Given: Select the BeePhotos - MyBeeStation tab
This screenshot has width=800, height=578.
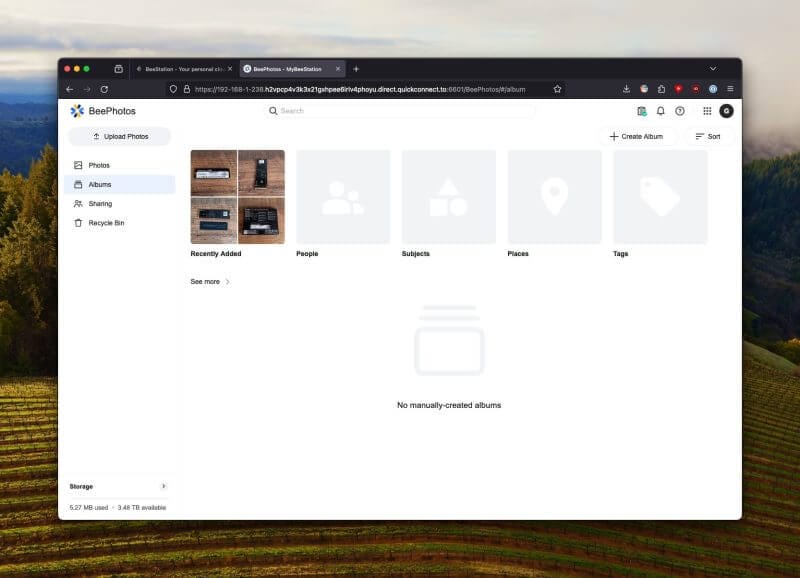Looking at the screenshot, I should pos(290,69).
